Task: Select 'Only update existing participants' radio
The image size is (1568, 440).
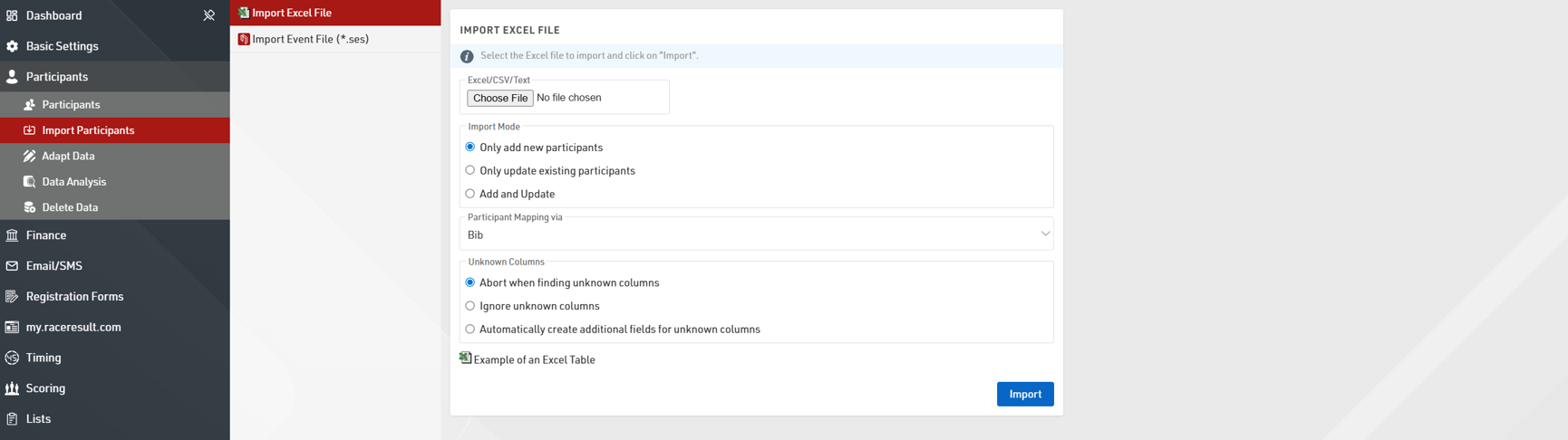Action: 469,170
